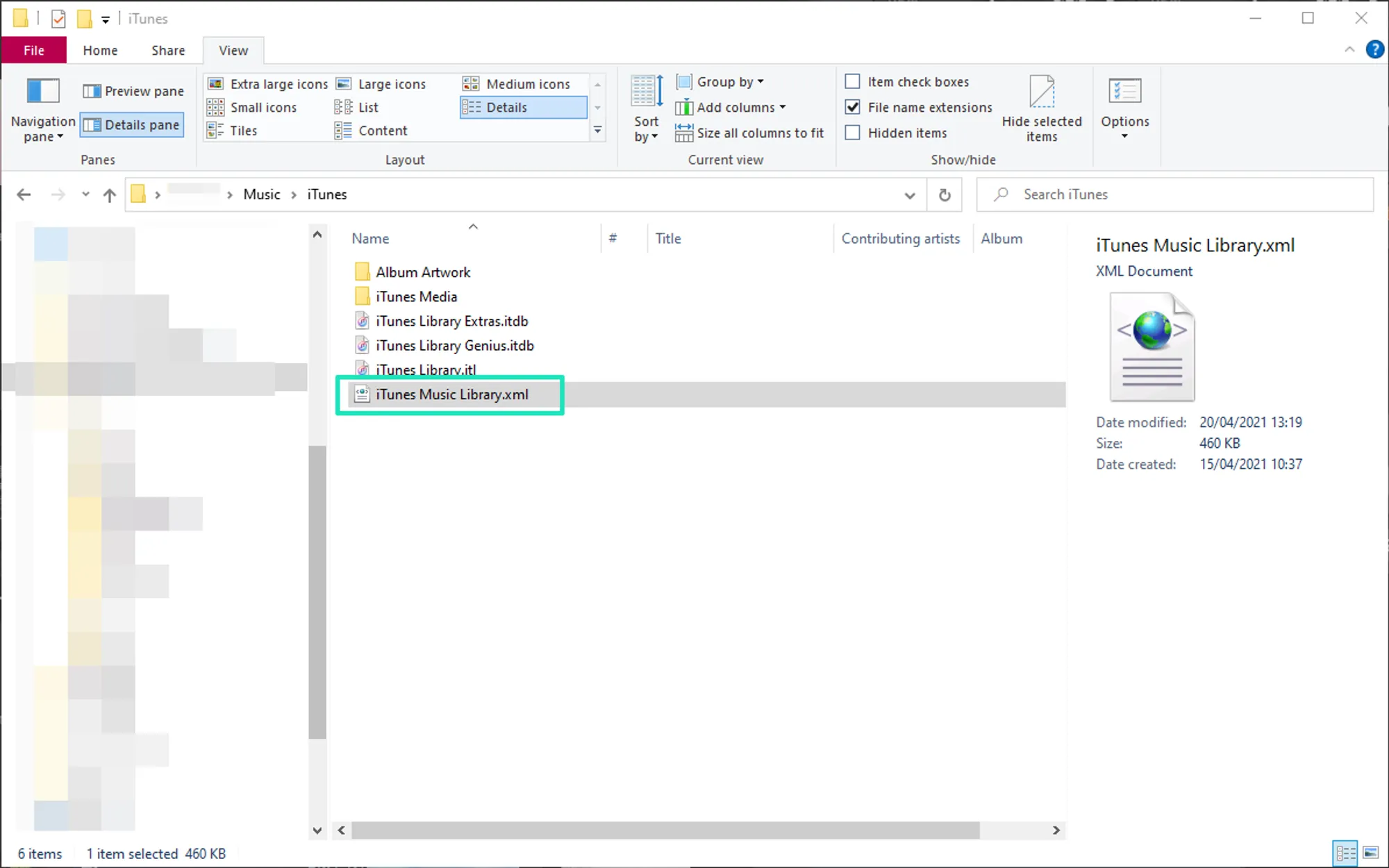Open the File menu tab

click(x=33, y=51)
